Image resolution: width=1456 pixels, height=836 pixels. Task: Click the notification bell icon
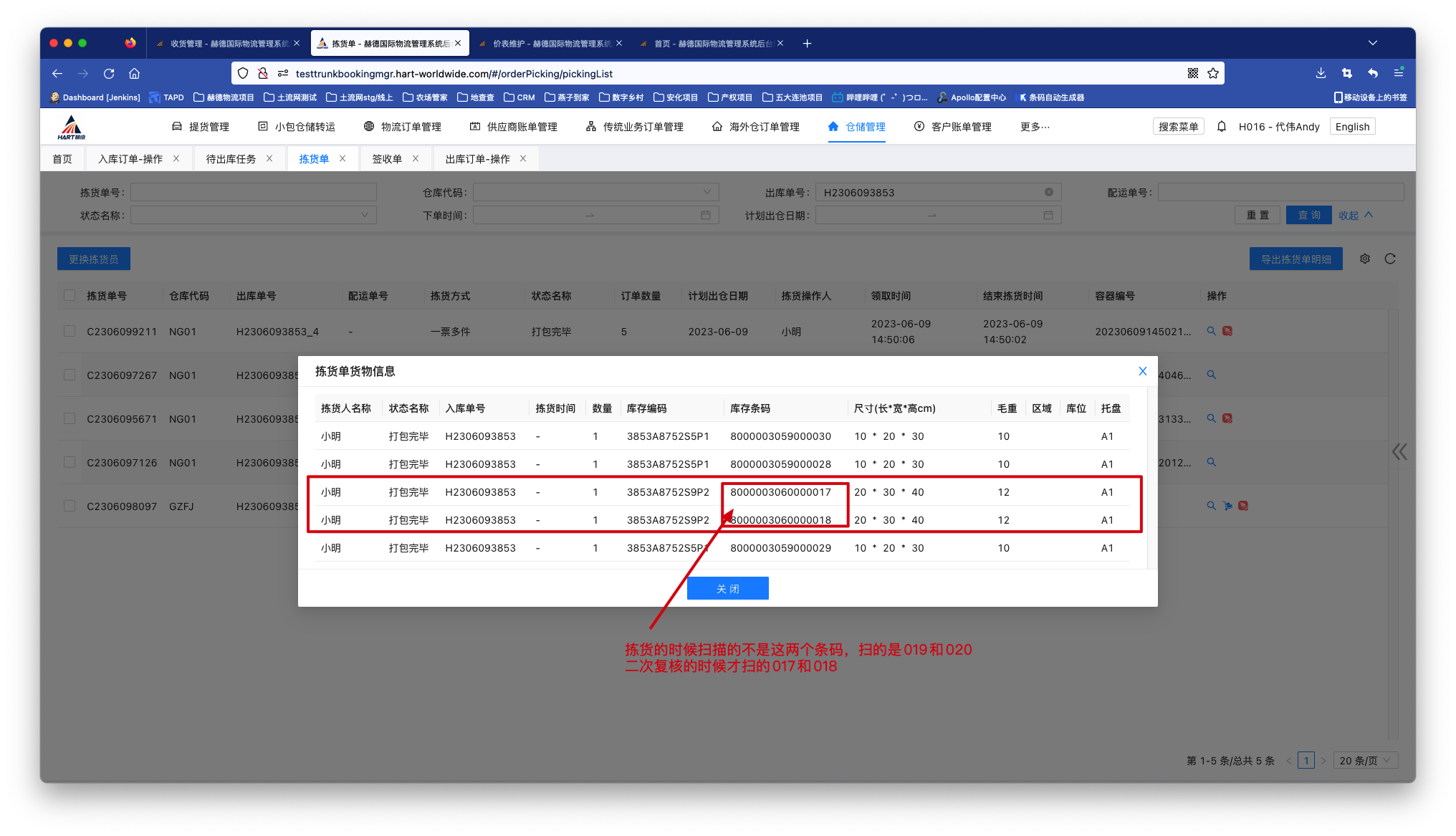click(1222, 127)
